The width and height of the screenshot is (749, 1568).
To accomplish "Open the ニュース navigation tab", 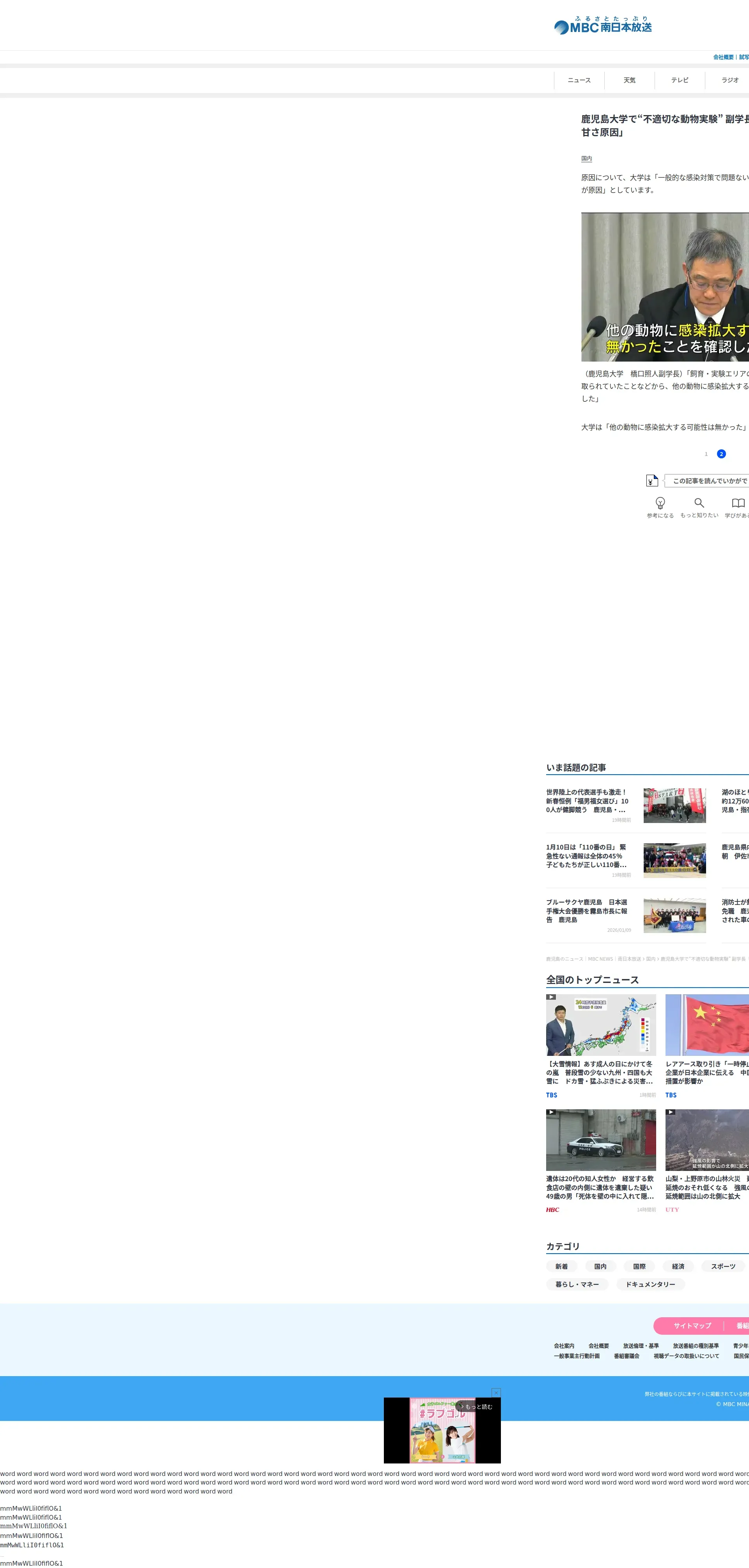I will pos(579,80).
